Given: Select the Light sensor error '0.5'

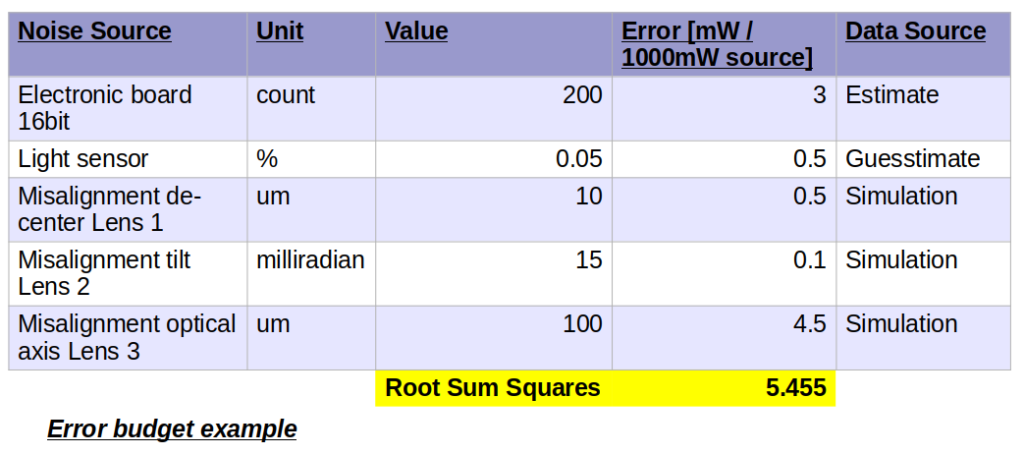Looking at the screenshot, I should click(724, 159).
